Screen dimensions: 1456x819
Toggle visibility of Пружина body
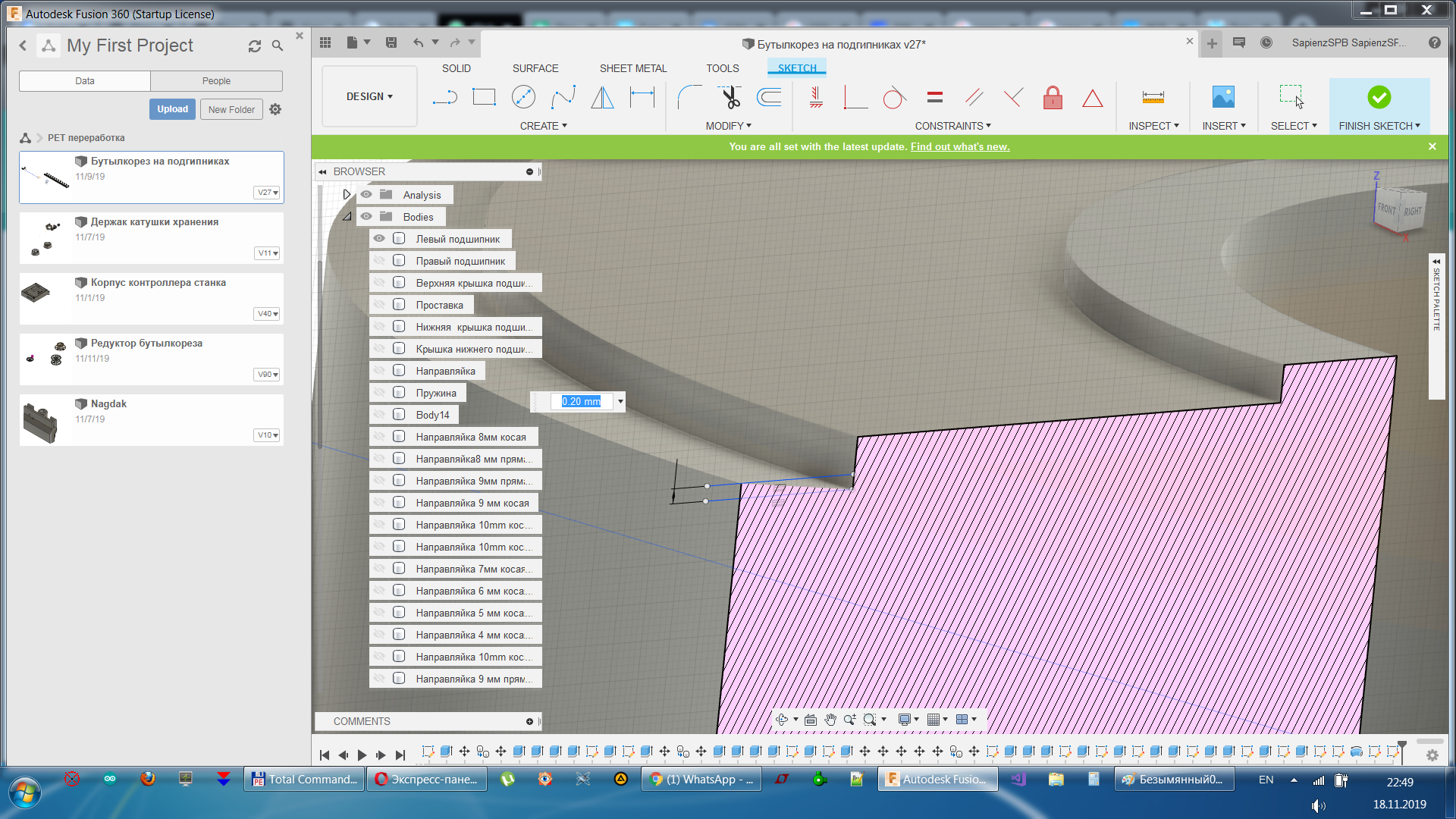pos(379,393)
